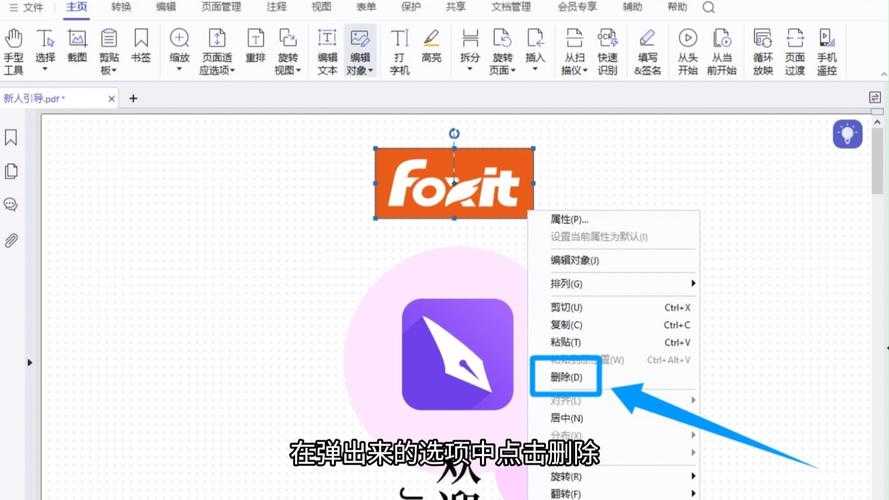Click the lightbulb tips icon
Screen dimensions: 889x500
pyautogui.click(x=847, y=134)
